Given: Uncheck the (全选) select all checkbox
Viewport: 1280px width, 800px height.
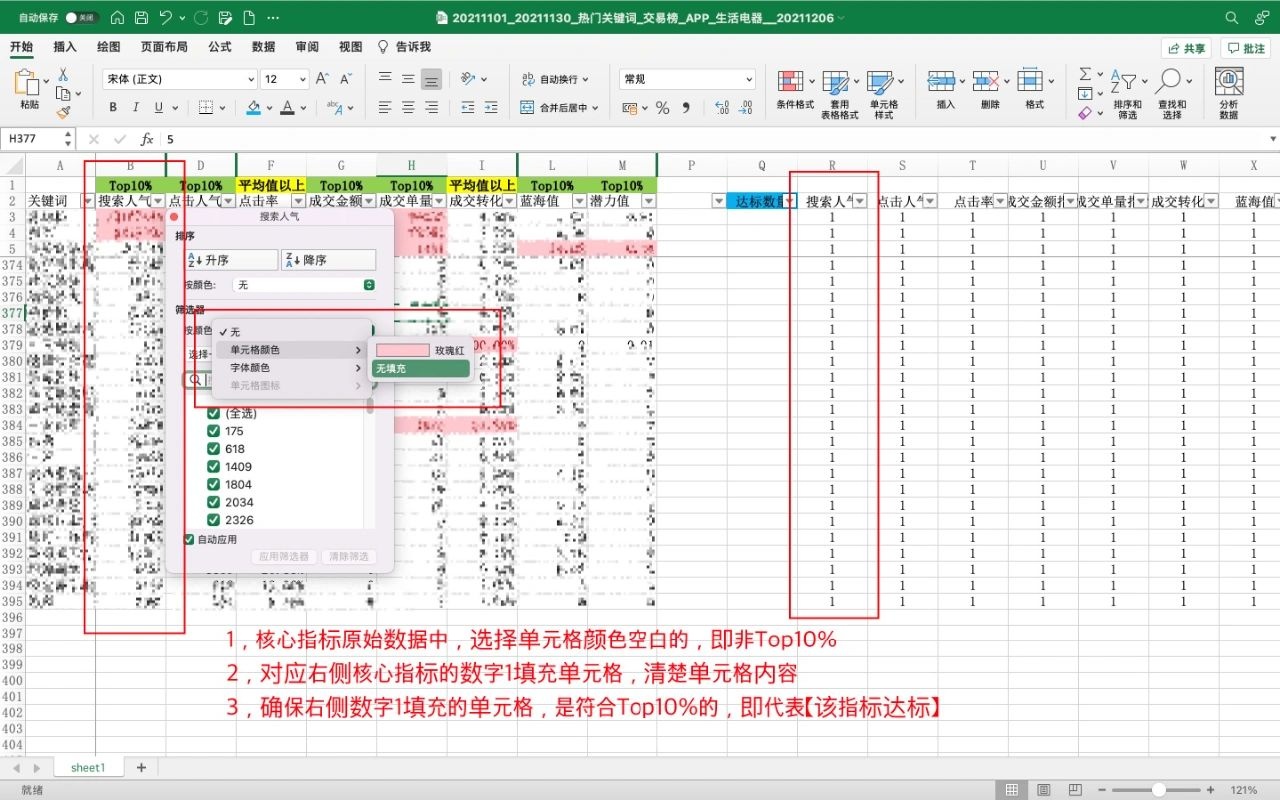Looking at the screenshot, I should 213,413.
